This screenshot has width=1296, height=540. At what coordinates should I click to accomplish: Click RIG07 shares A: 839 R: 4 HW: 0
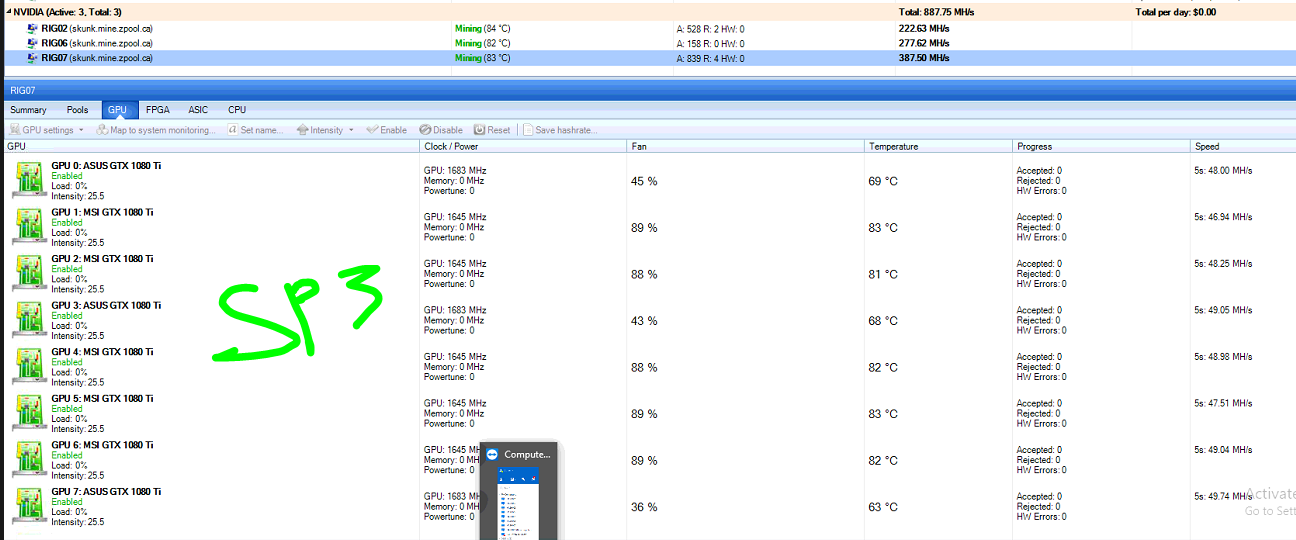tap(710, 58)
